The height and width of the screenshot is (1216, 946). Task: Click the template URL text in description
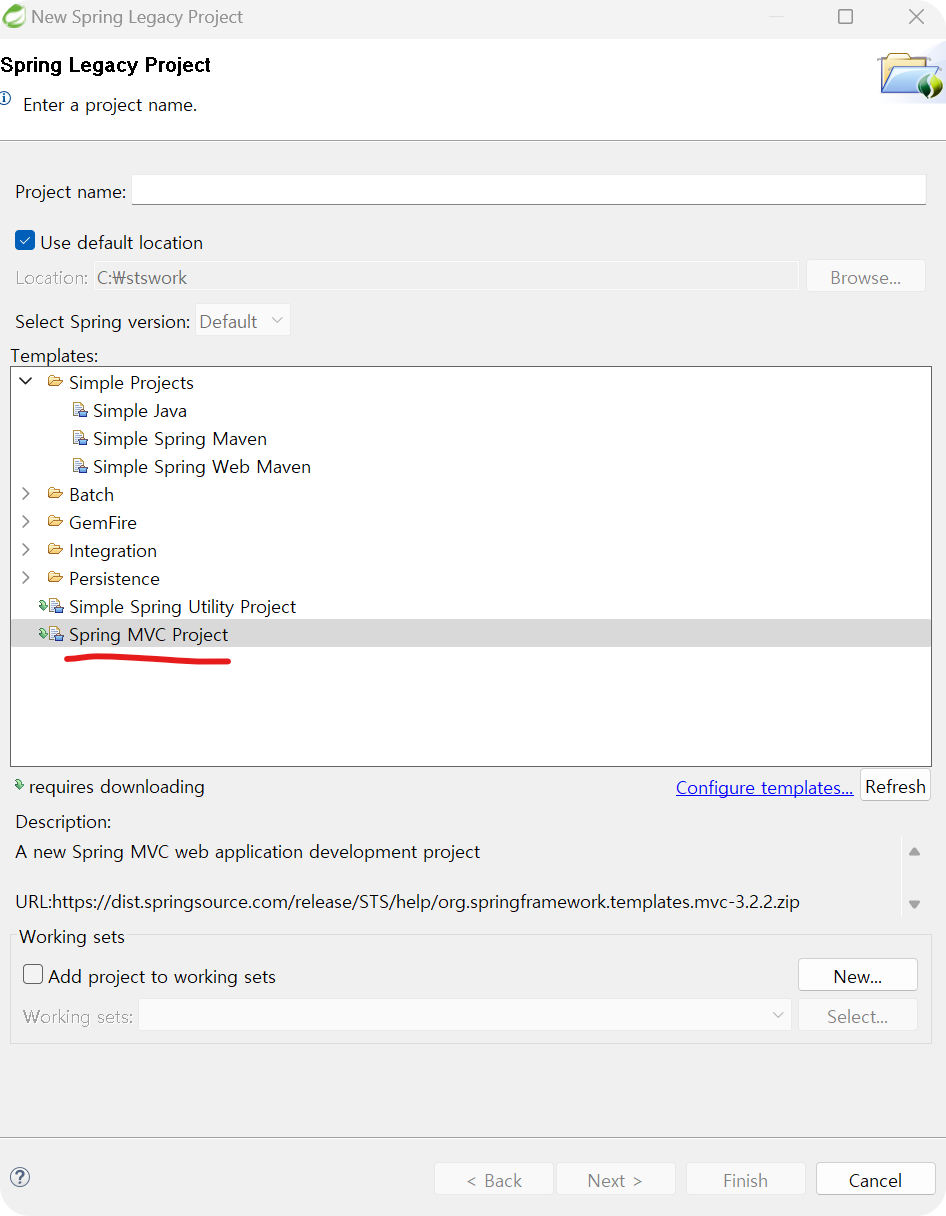pos(408,902)
